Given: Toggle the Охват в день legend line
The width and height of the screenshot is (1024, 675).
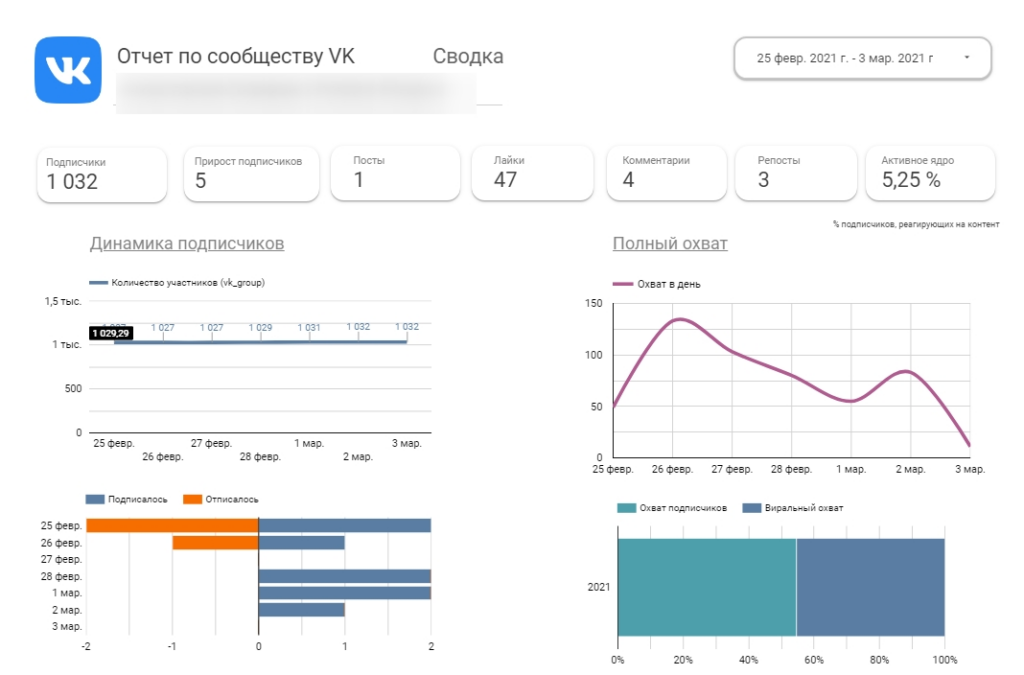Looking at the screenshot, I should pos(624,284).
